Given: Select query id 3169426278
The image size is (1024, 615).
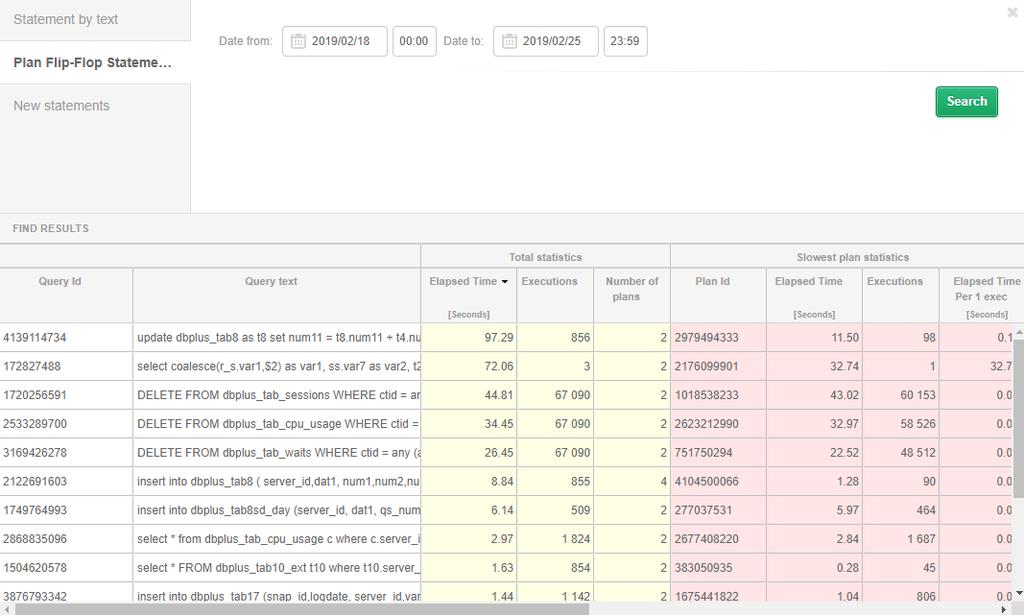Looking at the screenshot, I should (35, 452).
